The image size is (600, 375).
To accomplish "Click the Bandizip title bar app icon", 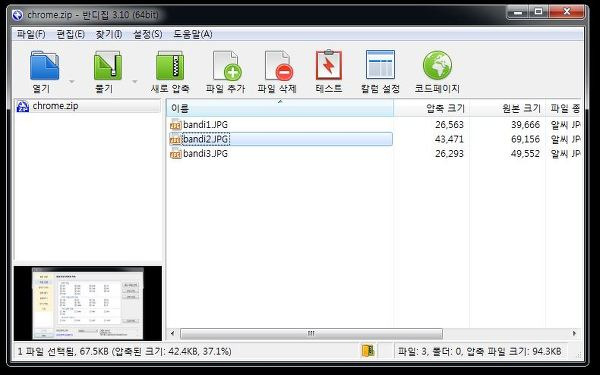I will [x=17, y=15].
